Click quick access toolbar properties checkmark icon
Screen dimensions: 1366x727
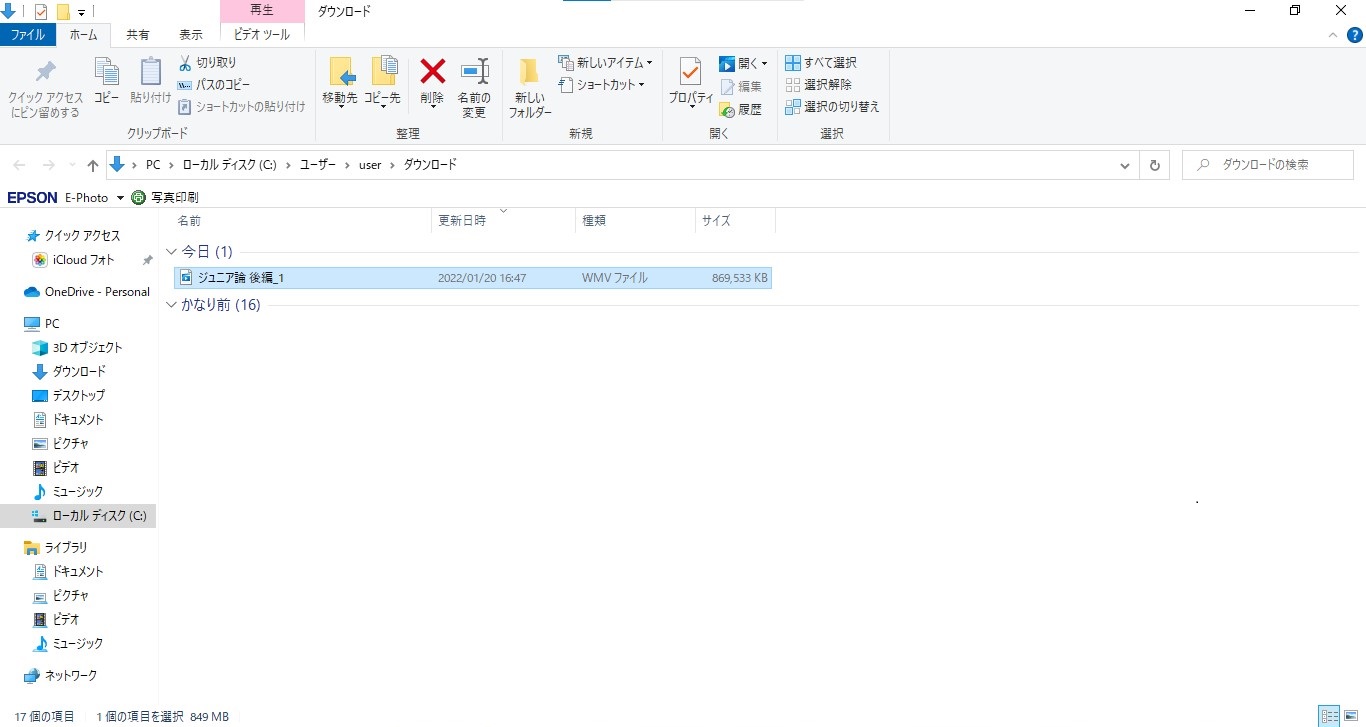point(41,12)
